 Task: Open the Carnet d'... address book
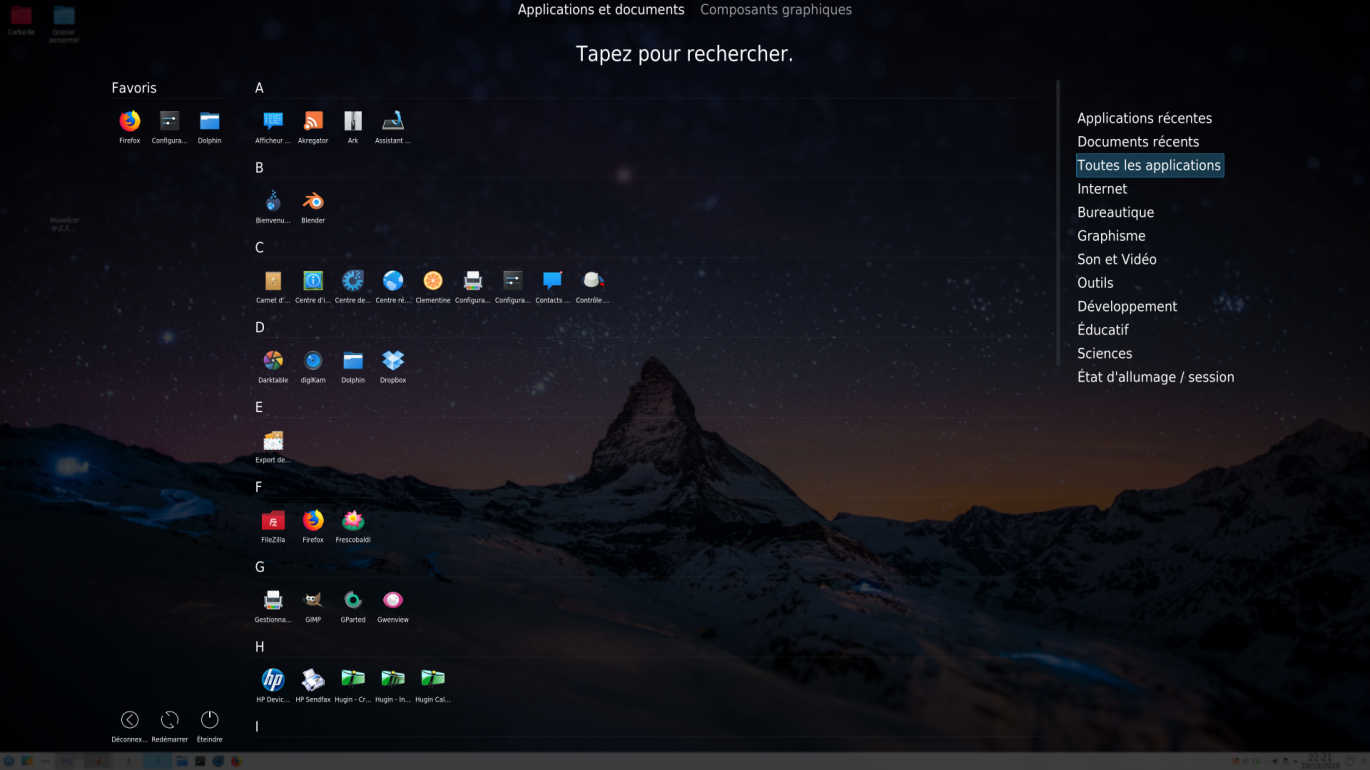pyautogui.click(x=273, y=281)
